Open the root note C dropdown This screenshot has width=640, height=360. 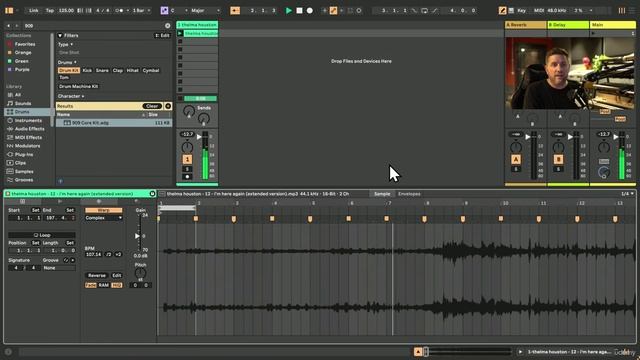(179, 10)
